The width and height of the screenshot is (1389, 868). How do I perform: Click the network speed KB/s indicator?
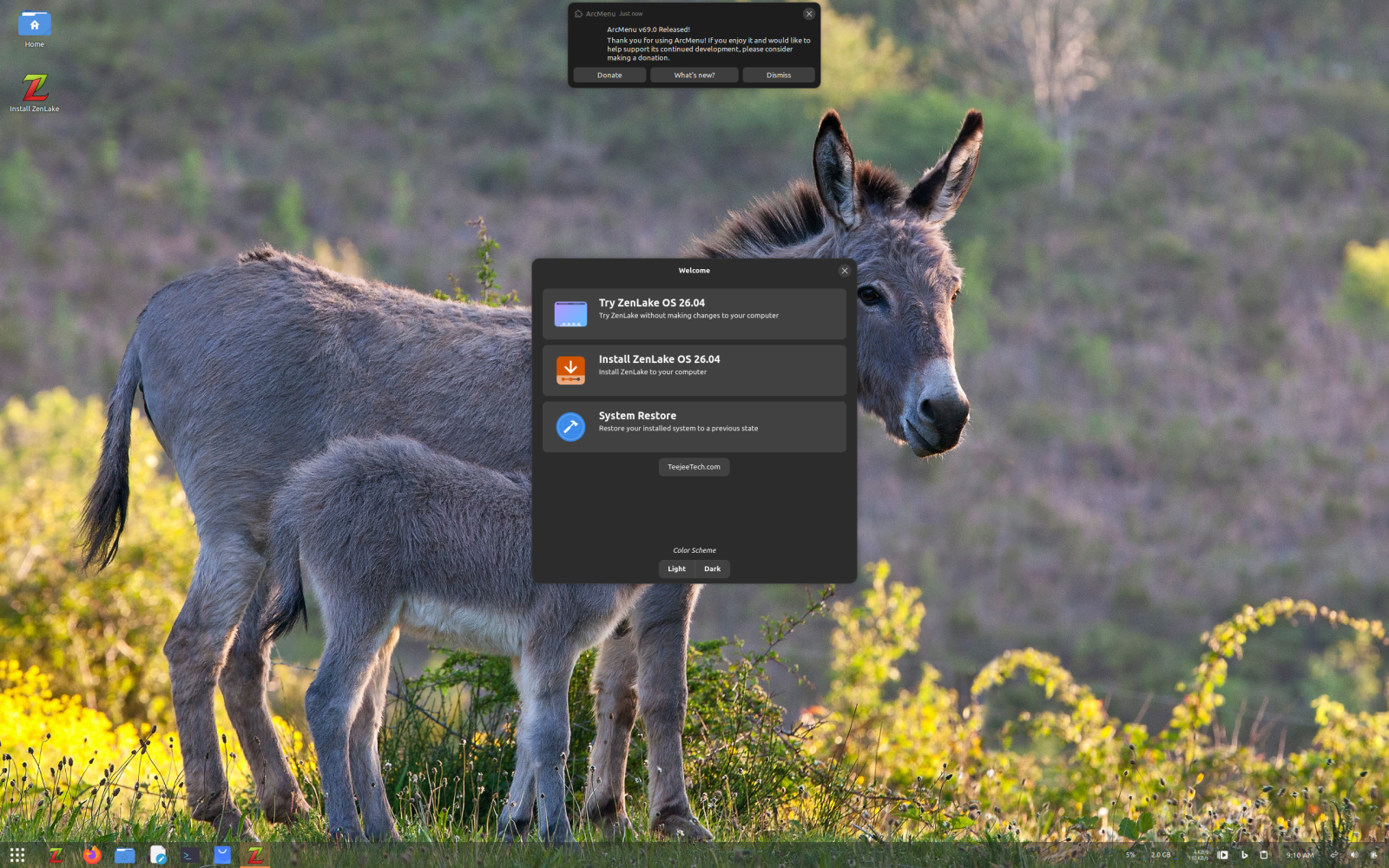1200,855
